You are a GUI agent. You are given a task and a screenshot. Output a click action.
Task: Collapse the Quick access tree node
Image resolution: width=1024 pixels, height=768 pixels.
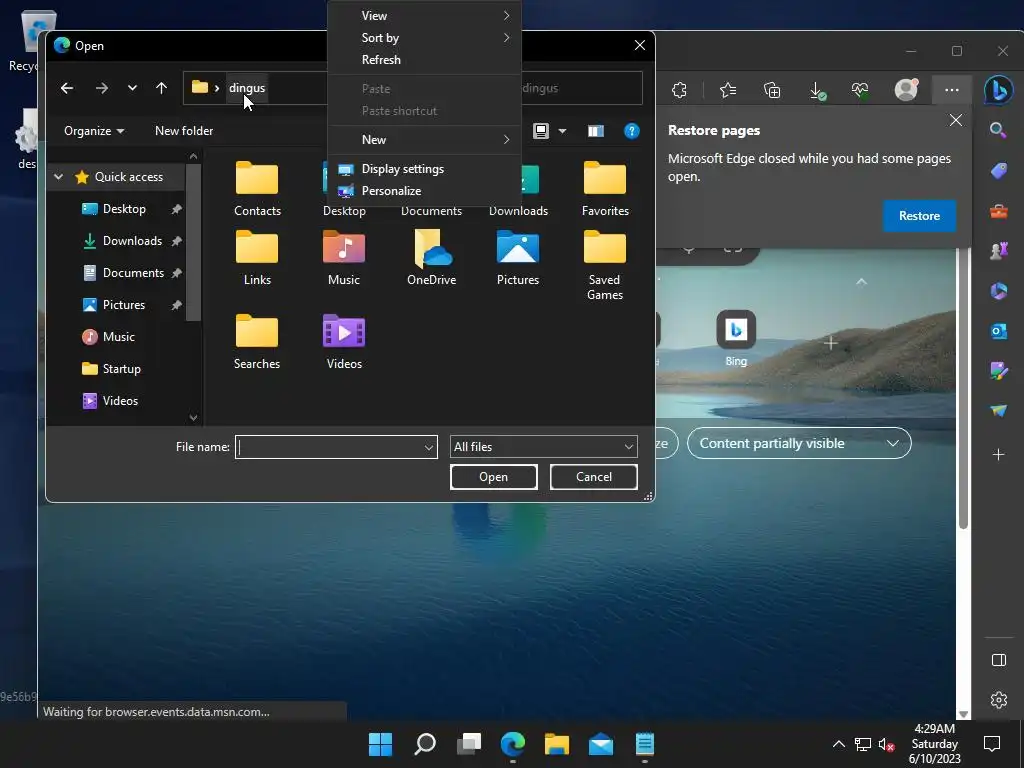pyautogui.click(x=58, y=176)
